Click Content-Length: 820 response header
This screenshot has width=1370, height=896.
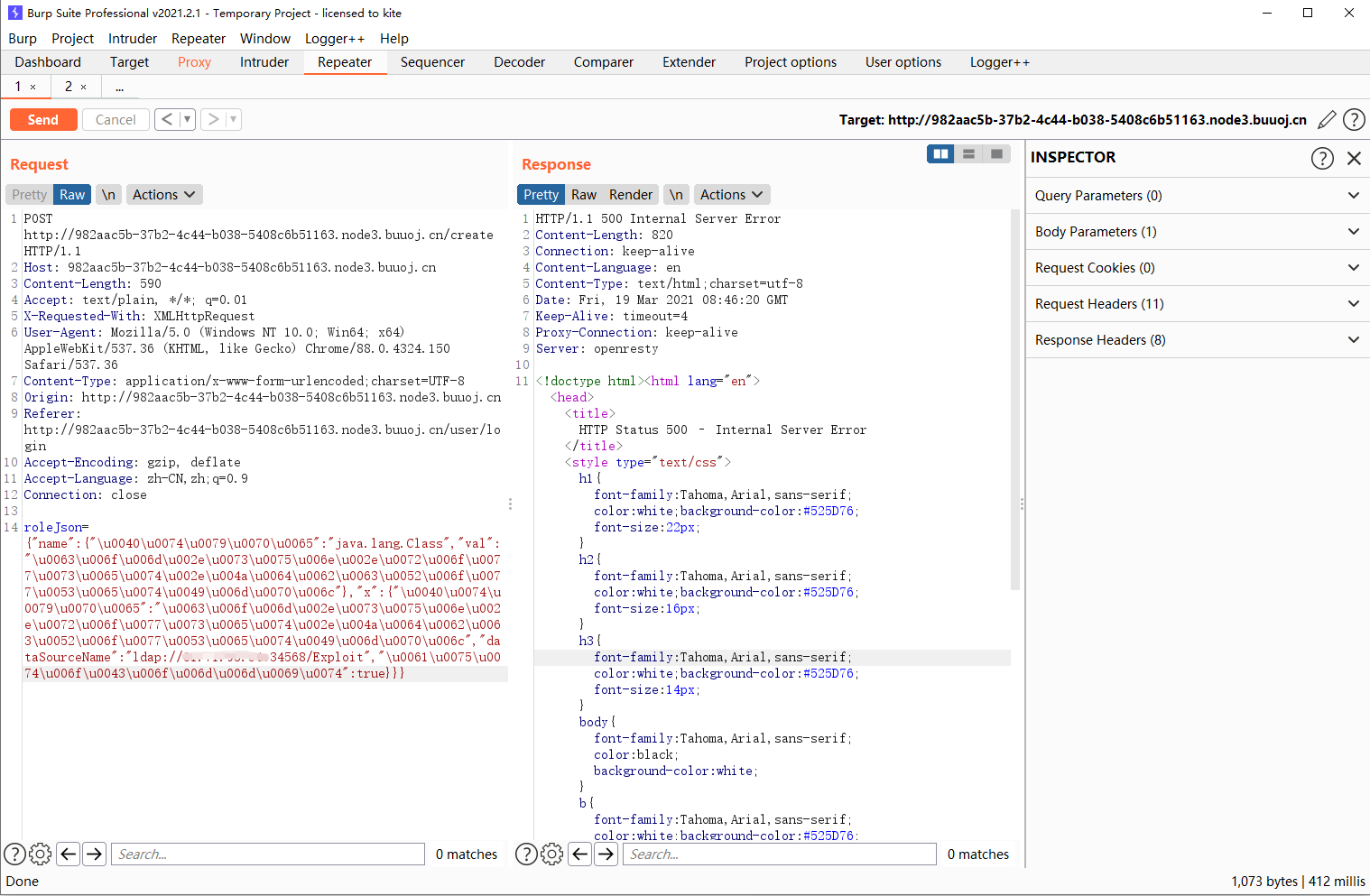[x=604, y=235]
